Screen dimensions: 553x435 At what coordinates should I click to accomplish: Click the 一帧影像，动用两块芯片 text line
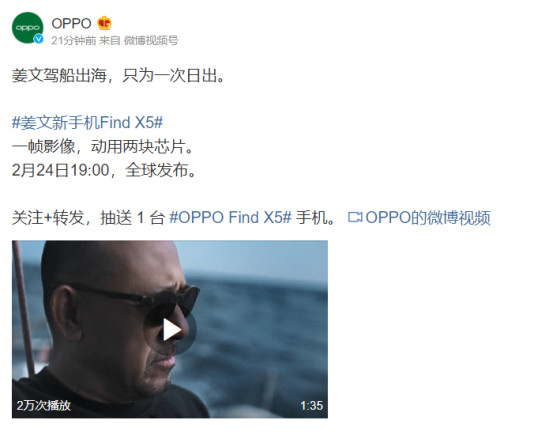point(103,147)
